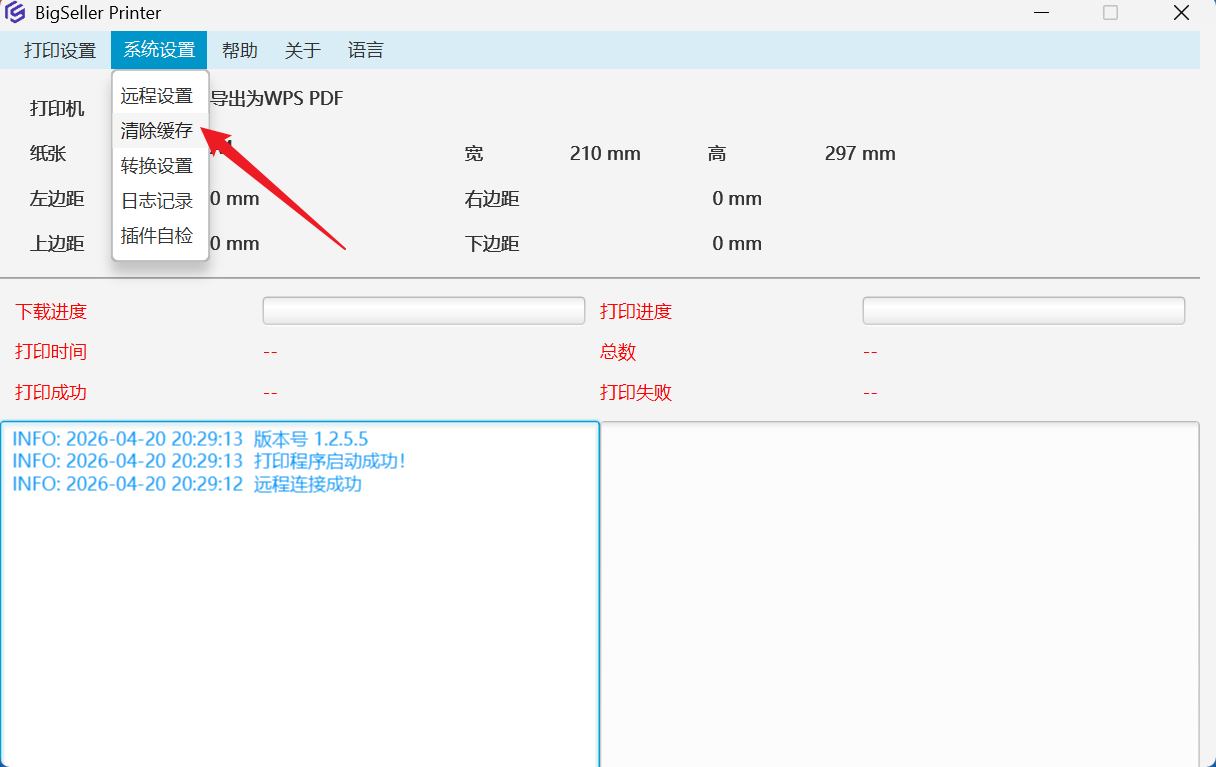Click the width value 210 mm

coord(605,154)
